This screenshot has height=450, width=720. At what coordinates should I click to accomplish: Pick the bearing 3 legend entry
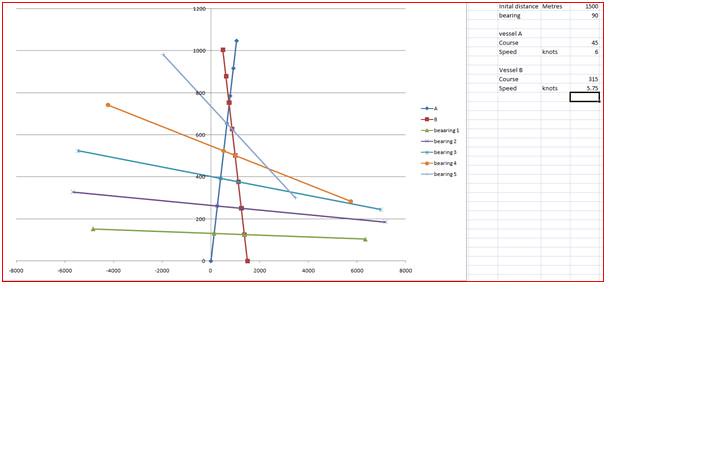(445, 152)
